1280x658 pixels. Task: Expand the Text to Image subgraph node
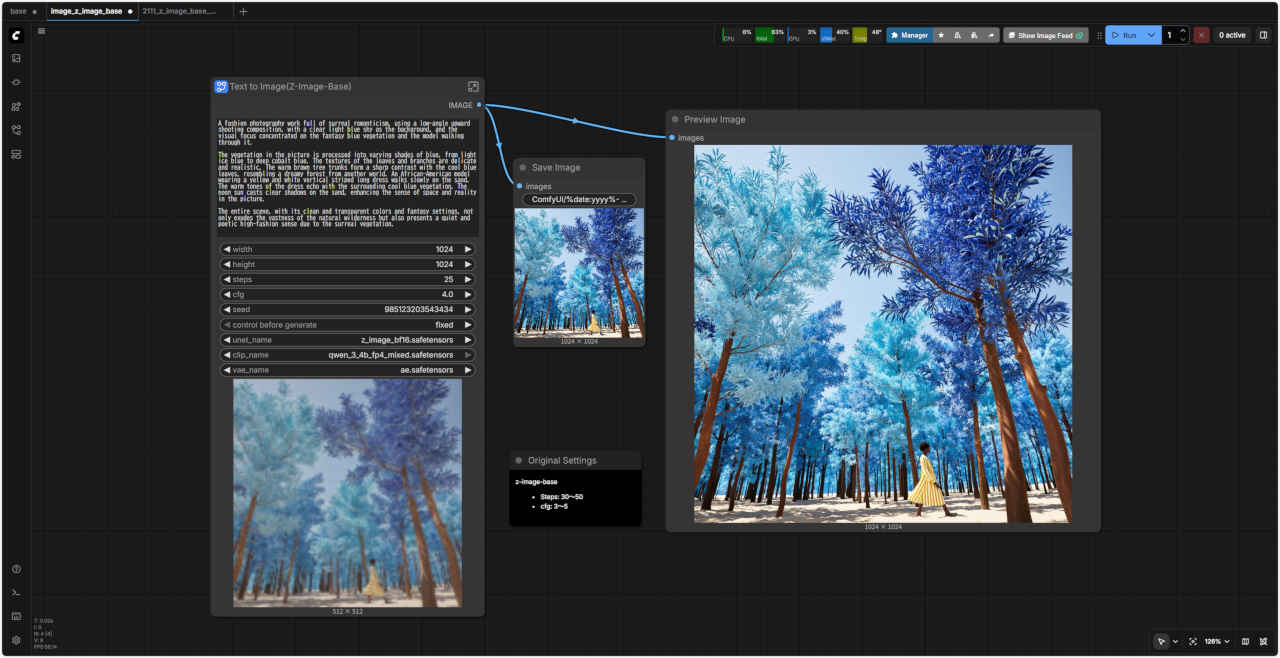tap(473, 87)
